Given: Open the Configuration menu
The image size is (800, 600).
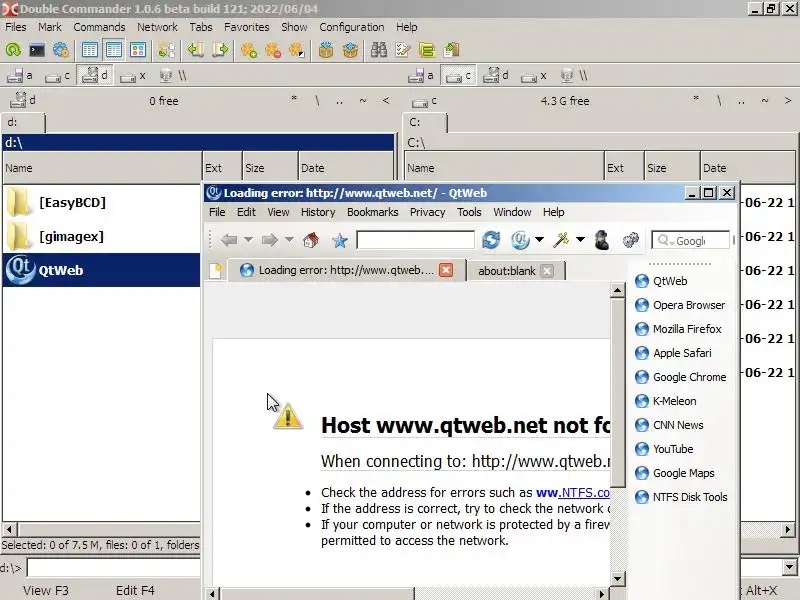Looking at the screenshot, I should pyautogui.click(x=352, y=27).
